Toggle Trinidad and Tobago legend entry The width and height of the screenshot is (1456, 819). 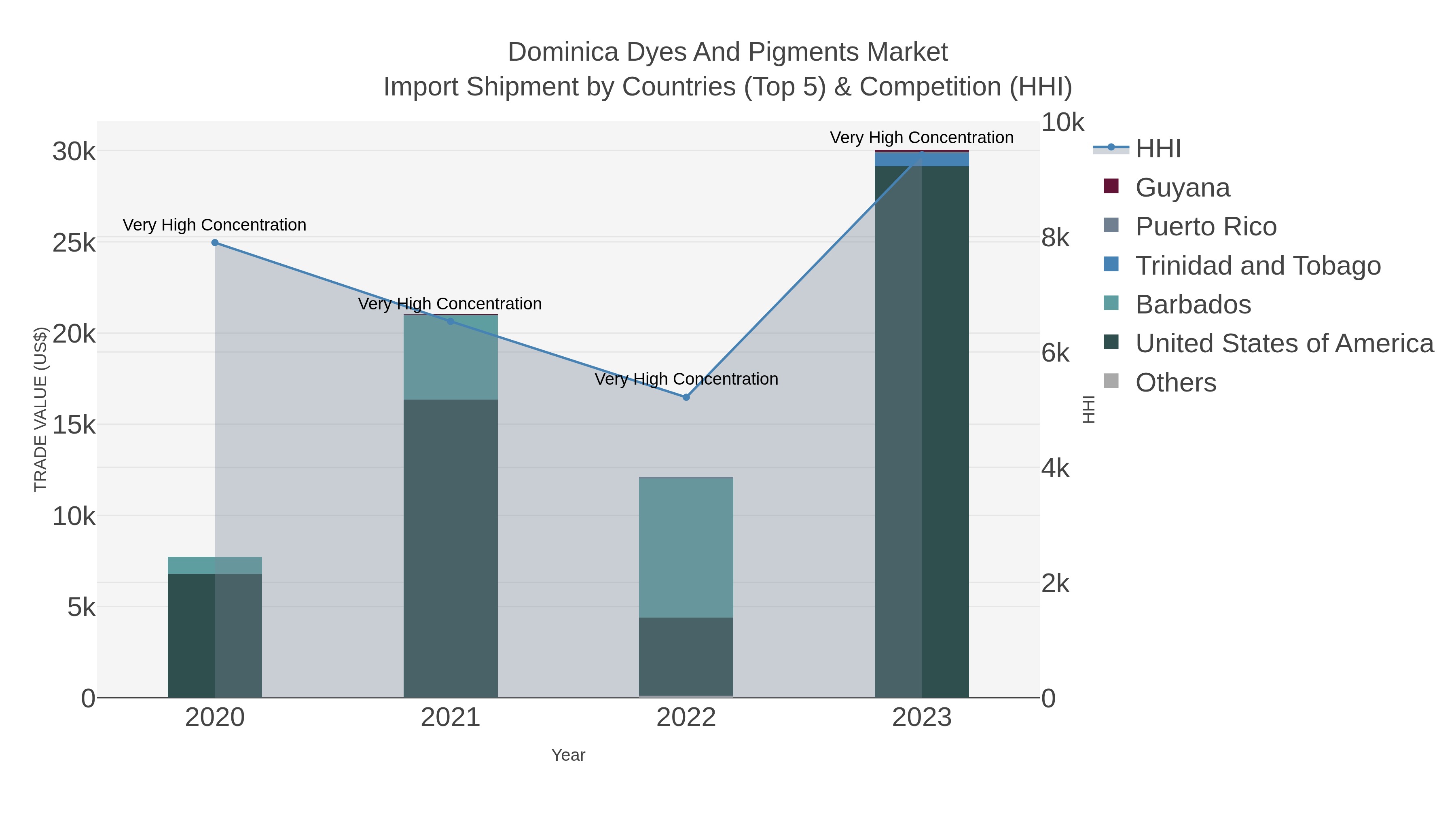point(1242,266)
